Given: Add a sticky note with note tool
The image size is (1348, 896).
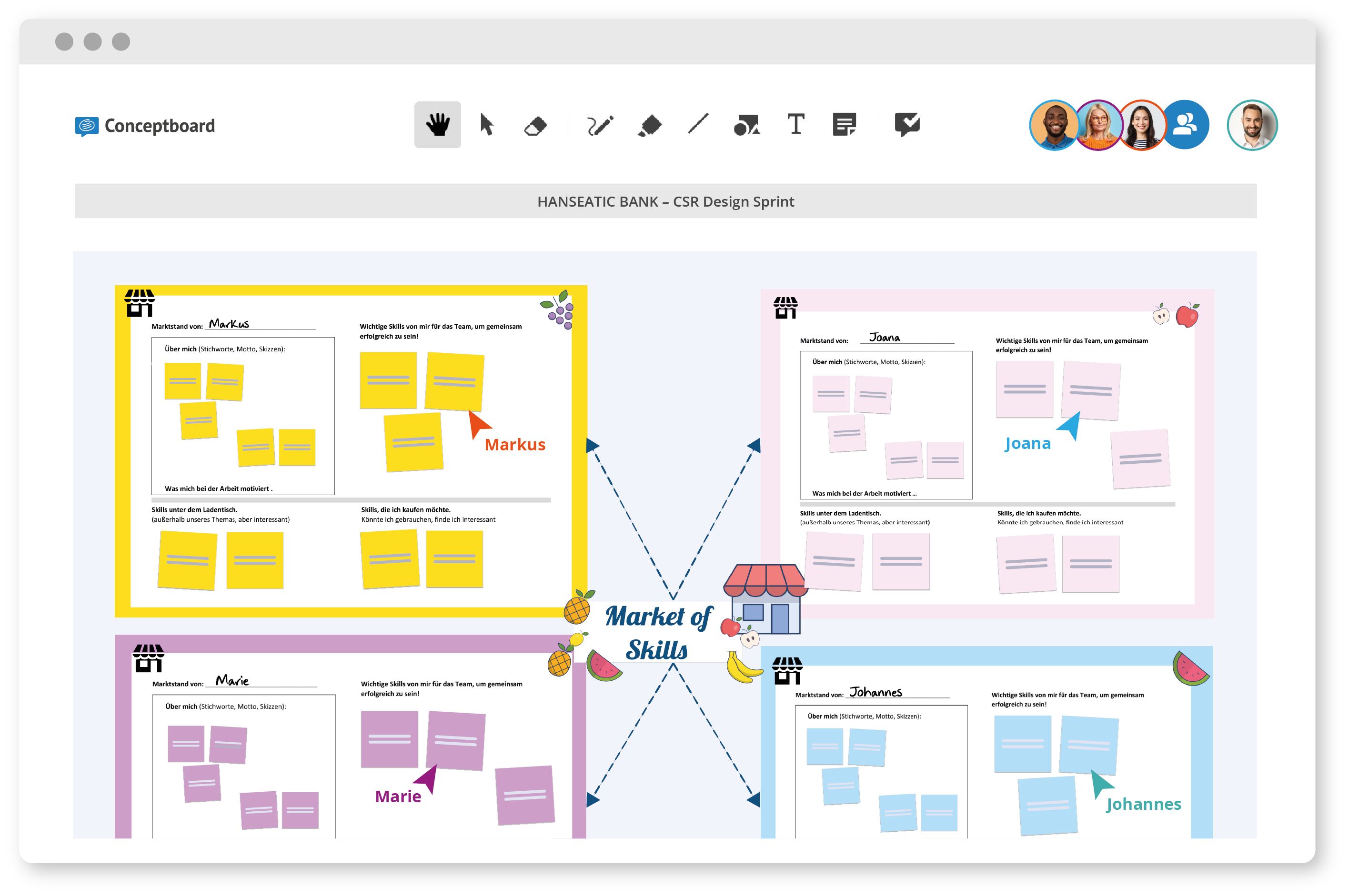Looking at the screenshot, I should [x=845, y=124].
